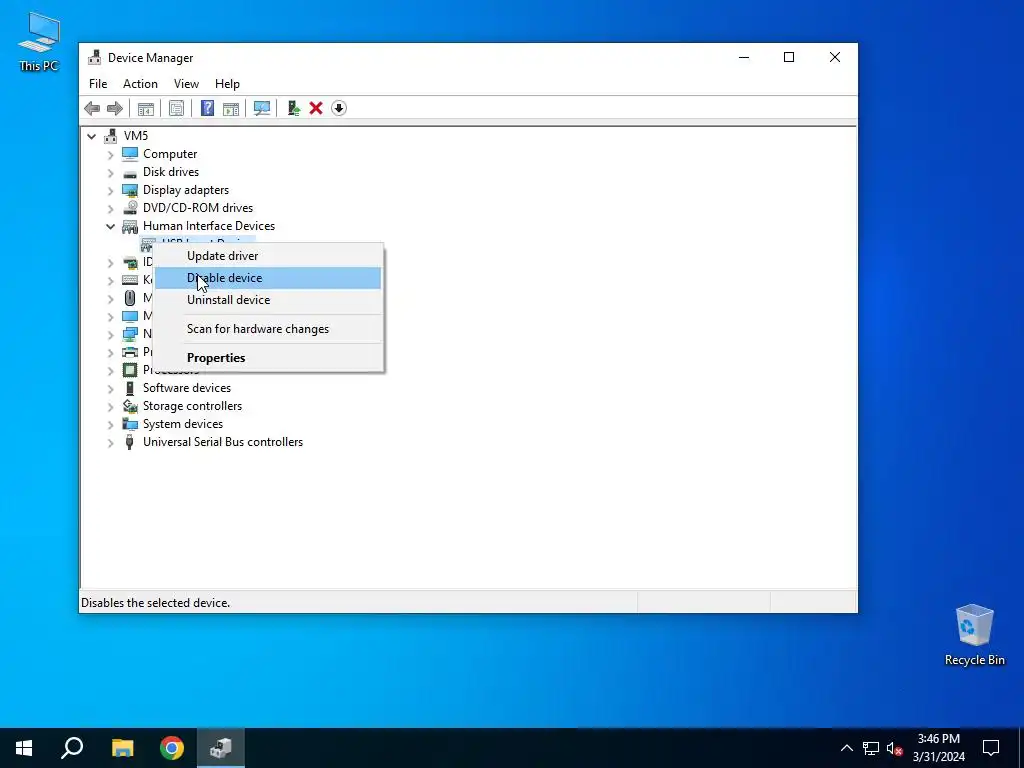Select the Universal Serial Bus controllers icon
This screenshot has height=768, width=1024.
coord(130,442)
